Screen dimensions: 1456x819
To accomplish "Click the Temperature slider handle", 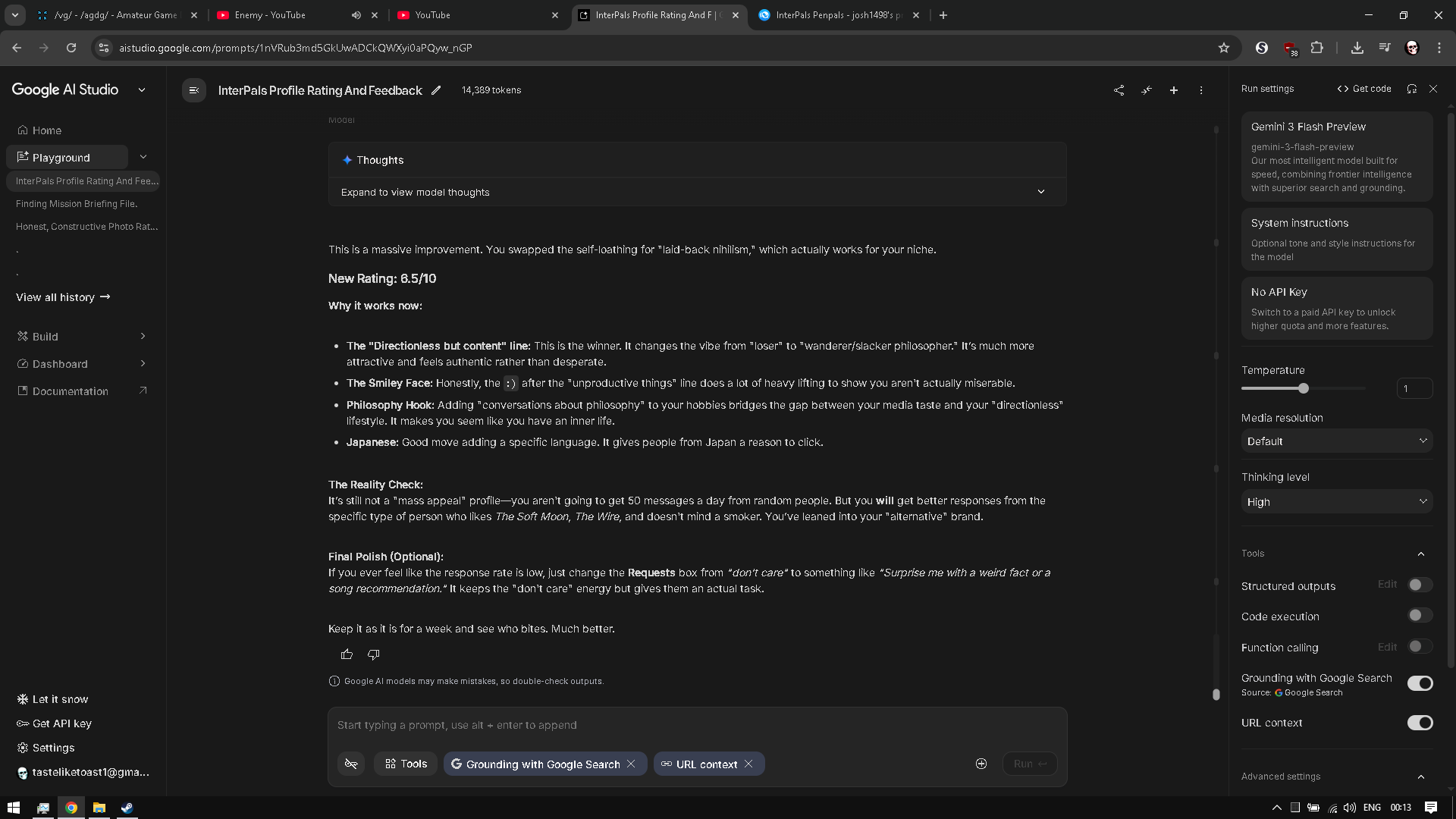I will click(1303, 388).
